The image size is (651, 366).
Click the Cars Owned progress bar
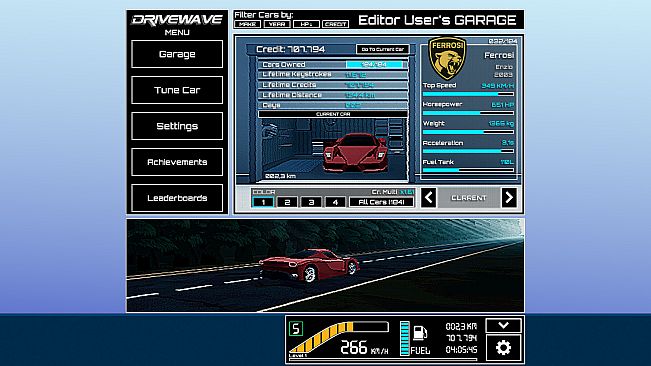coord(375,64)
